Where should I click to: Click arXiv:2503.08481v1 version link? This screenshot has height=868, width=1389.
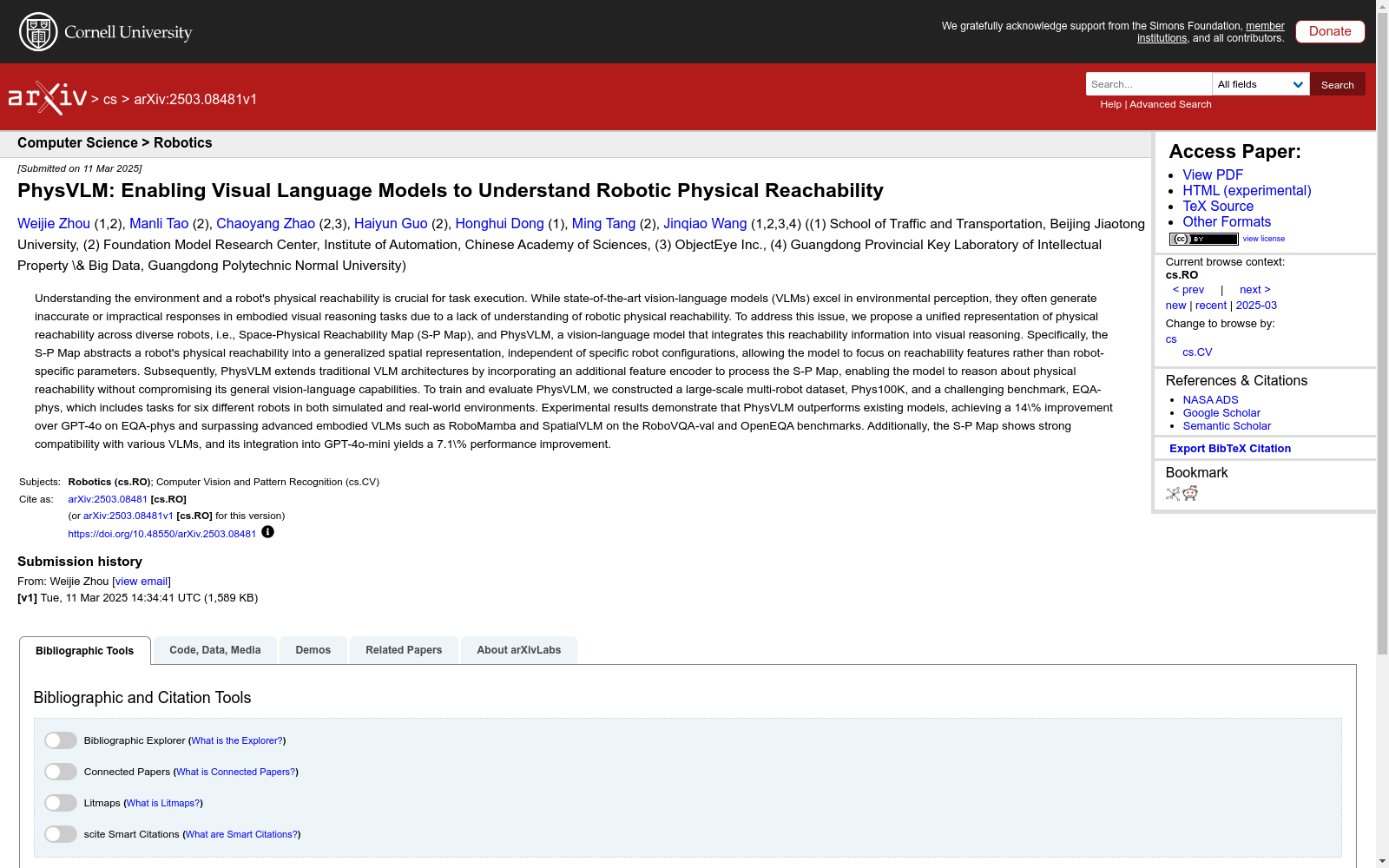128,516
